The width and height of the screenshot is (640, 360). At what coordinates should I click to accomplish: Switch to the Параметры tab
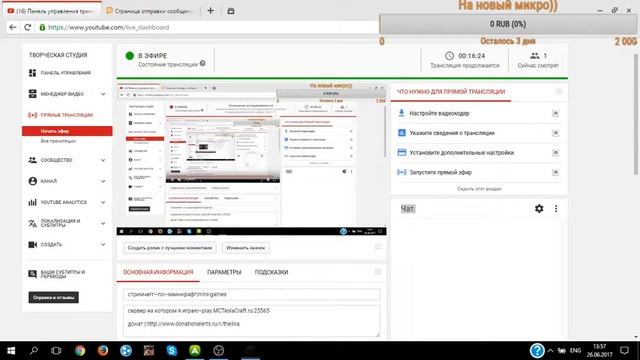[x=224, y=272]
